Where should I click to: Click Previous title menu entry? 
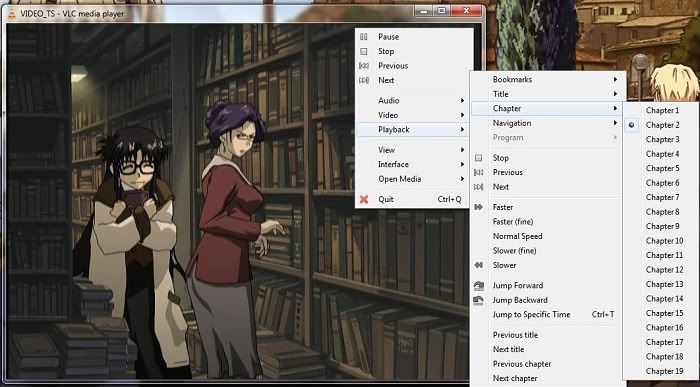[546, 335]
